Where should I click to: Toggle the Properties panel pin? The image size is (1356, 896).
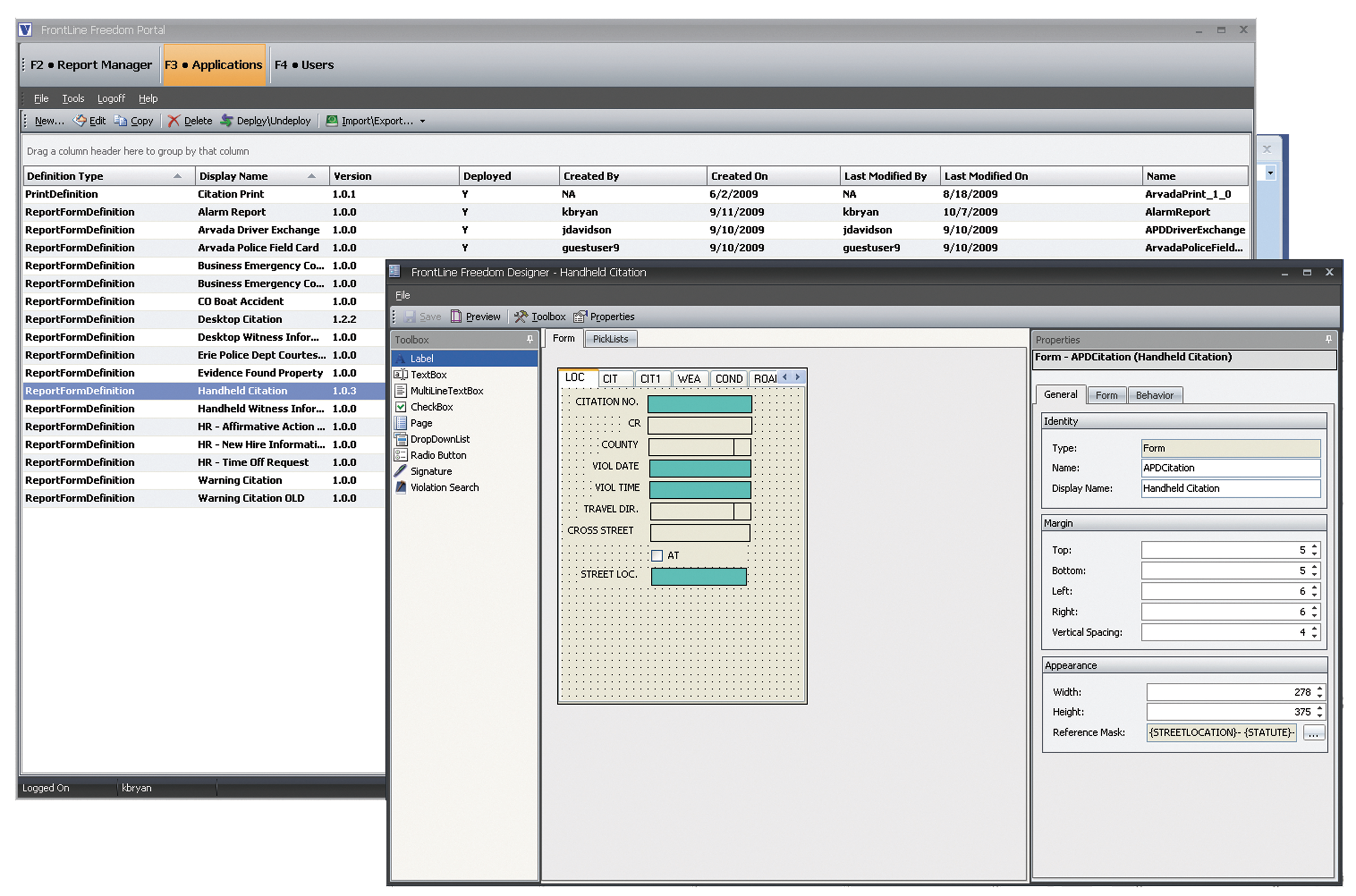1328,339
